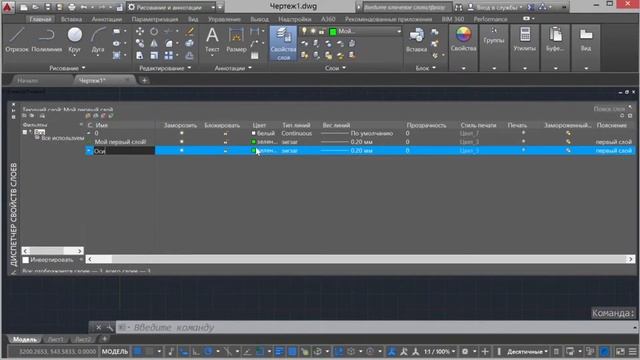The width and height of the screenshot is (640, 360).
Task: Click the status bar customization menu icon
Action: (x=632, y=351)
